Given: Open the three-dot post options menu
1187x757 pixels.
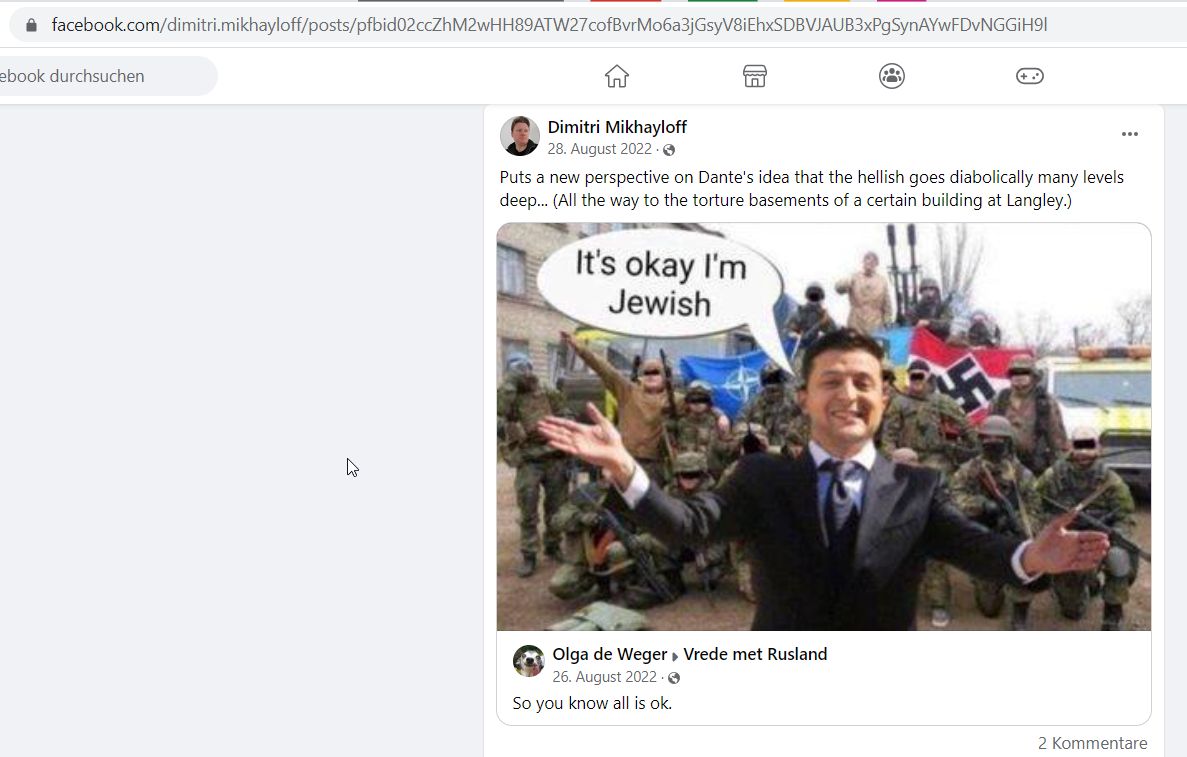Looking at the screenshot, I should [1129, 134].
